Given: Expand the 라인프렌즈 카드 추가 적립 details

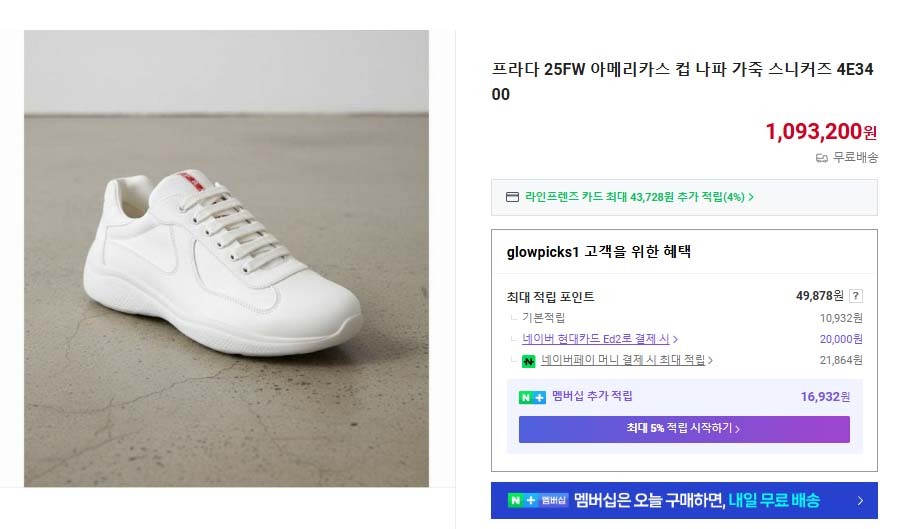Looking at the screenshot, I should [639, 197].
